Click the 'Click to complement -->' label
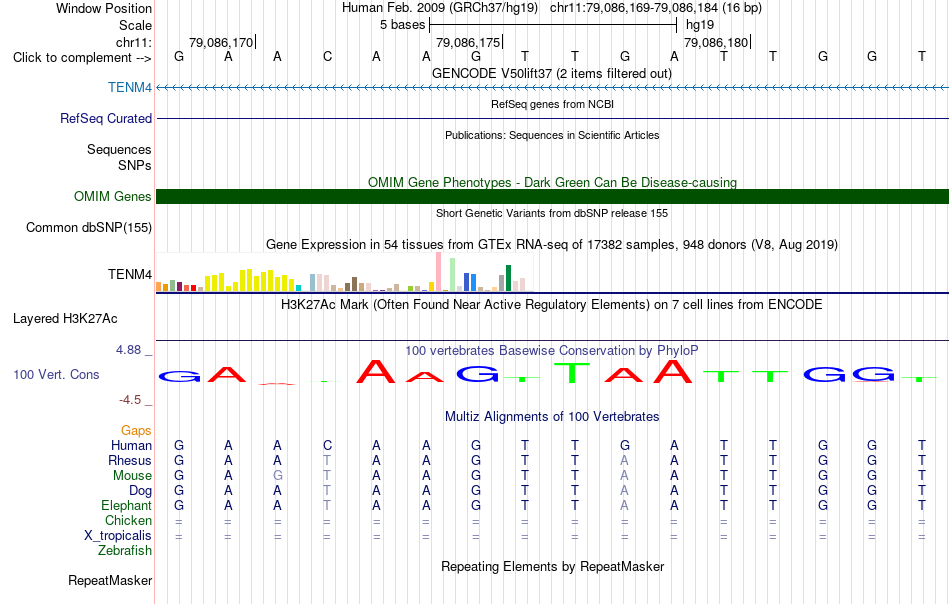Screen dimensions: 950x604 point(82,58)
